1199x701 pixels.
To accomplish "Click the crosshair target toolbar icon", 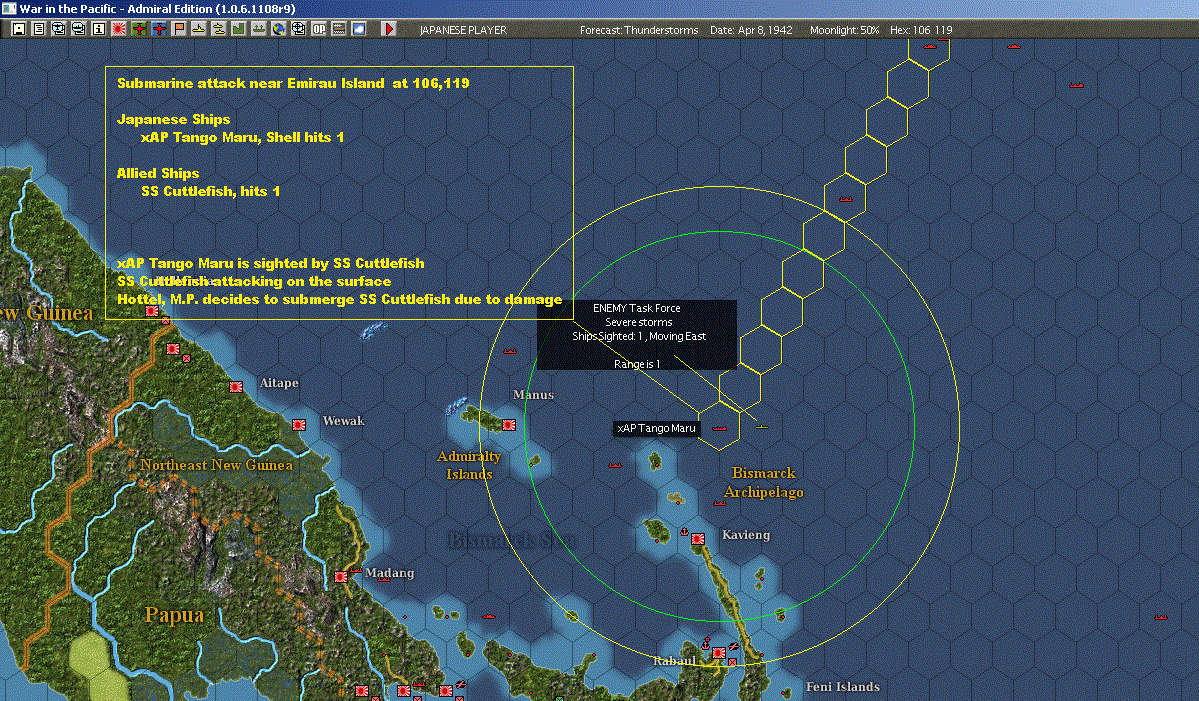I will point(298,29).
